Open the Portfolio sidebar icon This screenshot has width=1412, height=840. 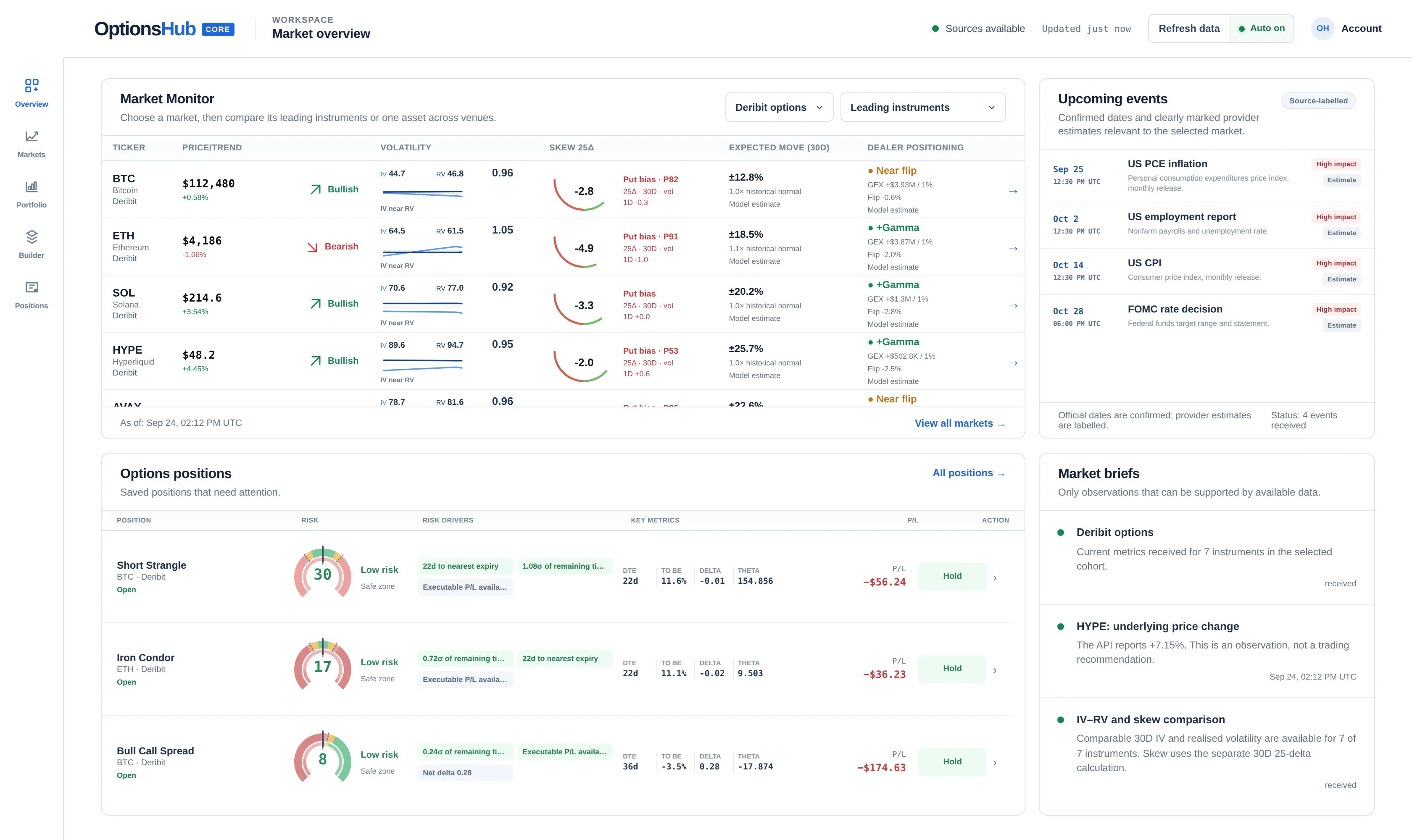coord(32,186)
